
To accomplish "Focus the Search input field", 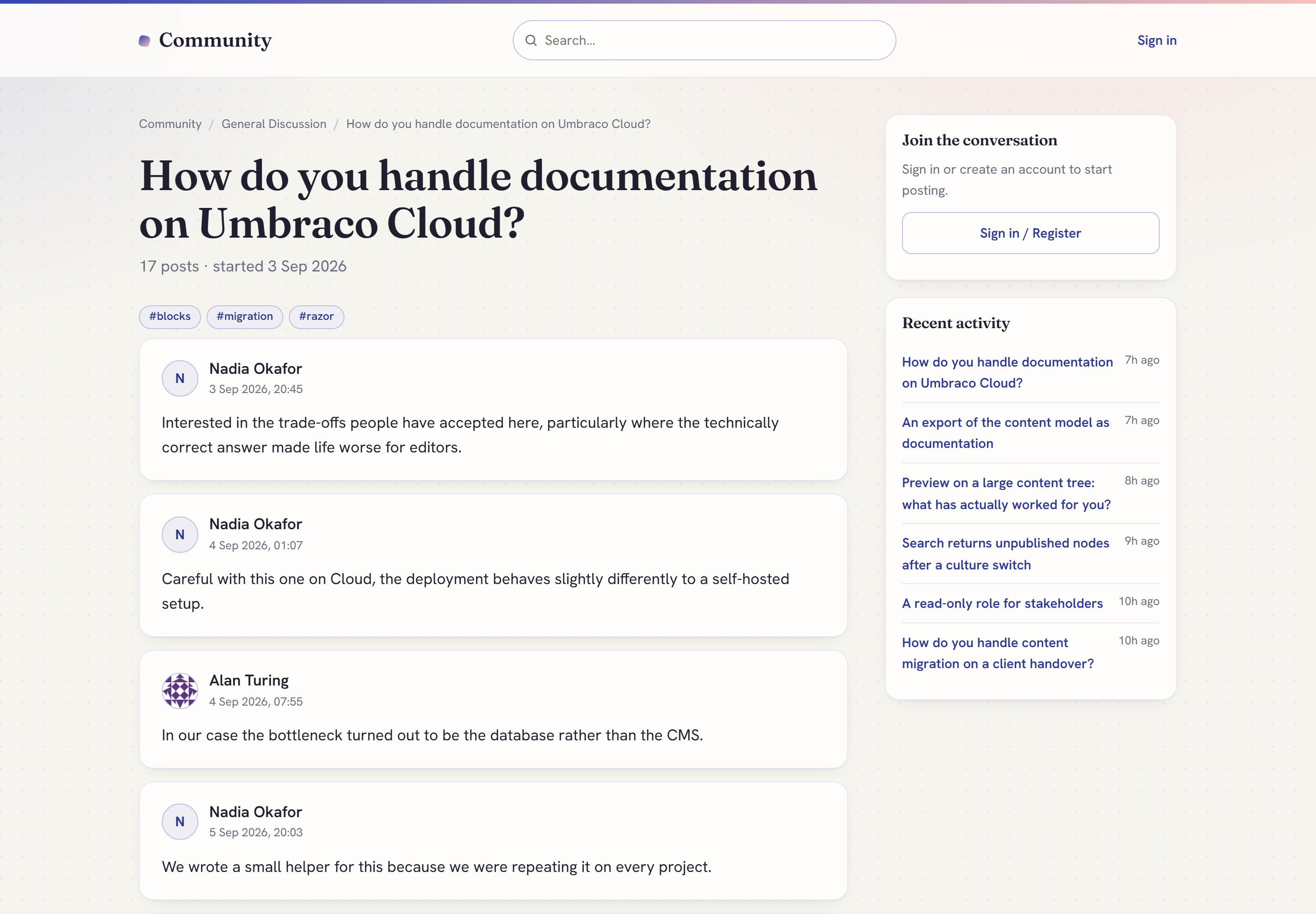I will [704, 40].
